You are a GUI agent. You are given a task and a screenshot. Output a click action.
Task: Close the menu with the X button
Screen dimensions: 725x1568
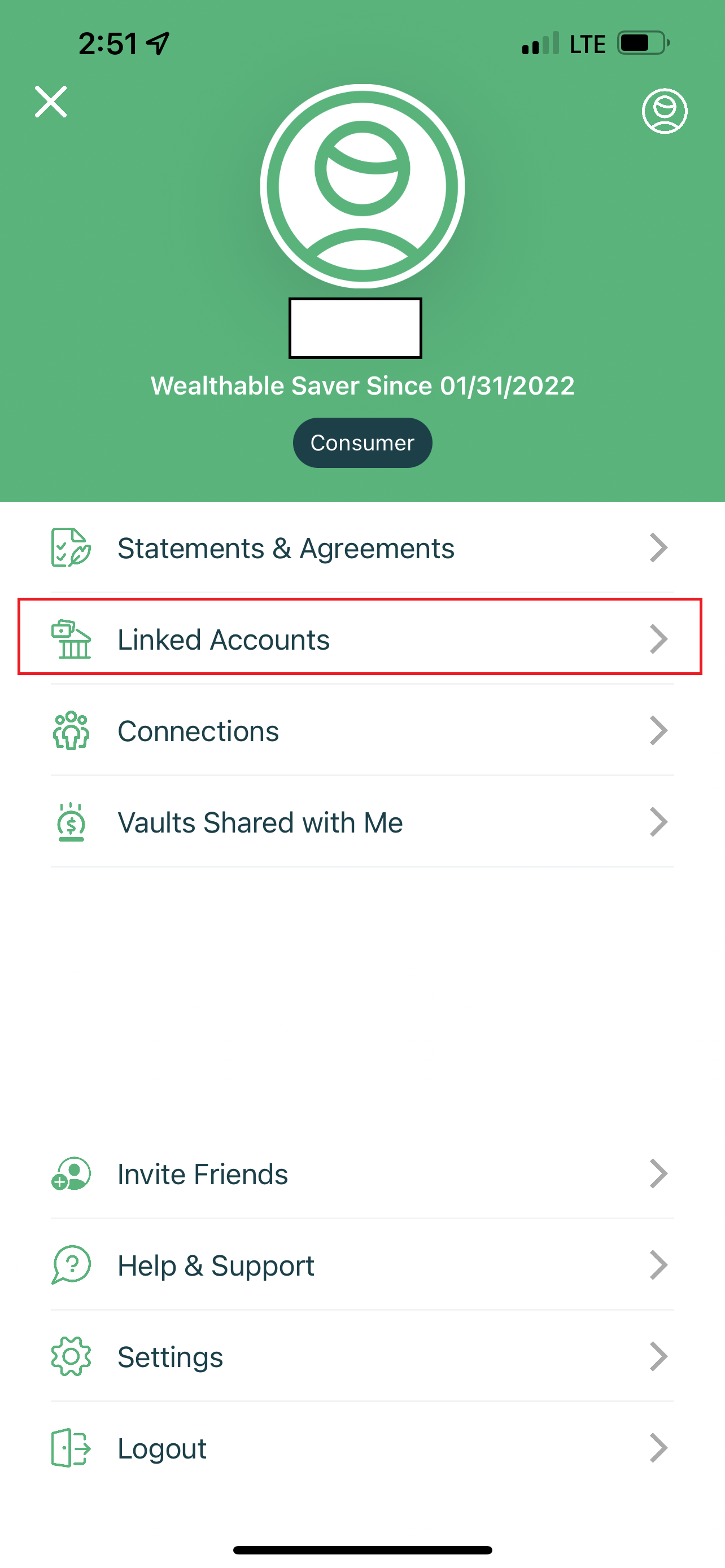[50, 101]
